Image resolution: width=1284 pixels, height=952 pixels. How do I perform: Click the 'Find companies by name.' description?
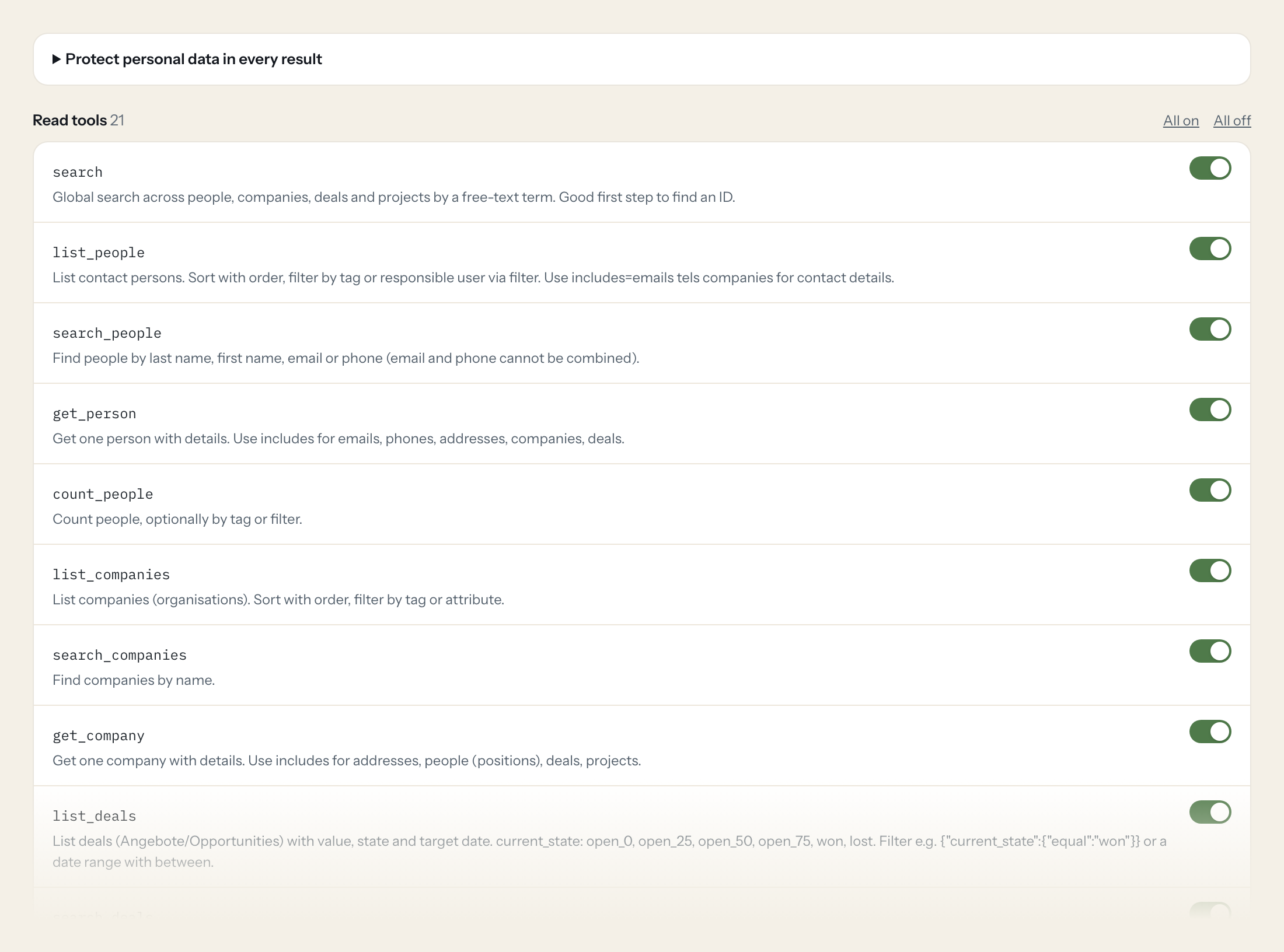(x=134, y=680)
